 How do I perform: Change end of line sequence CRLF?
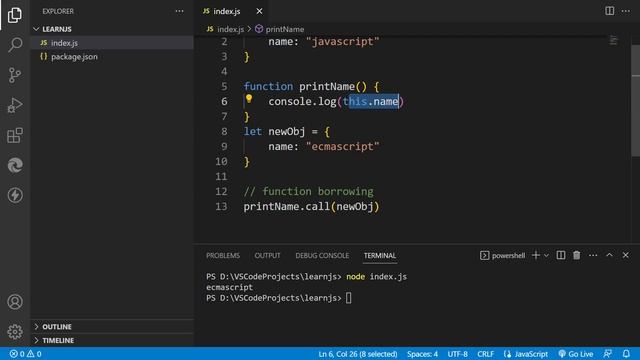point(485,354)
